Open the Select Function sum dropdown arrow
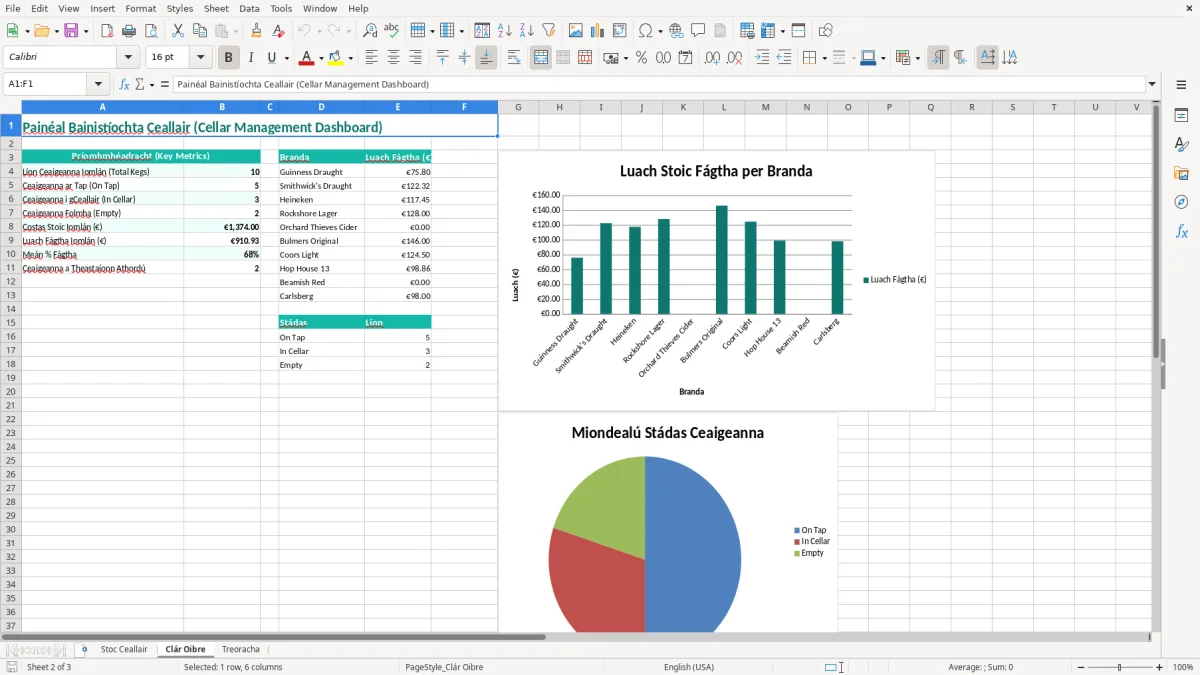The height and width of the screenshot is (675, 1200). (152, 84)
